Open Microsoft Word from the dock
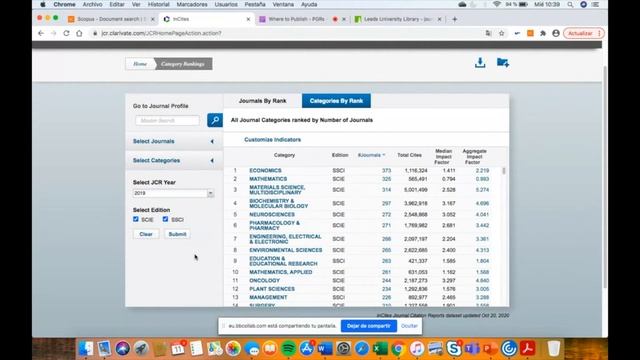This screenshot has height=360, width=640. point(324,348)
